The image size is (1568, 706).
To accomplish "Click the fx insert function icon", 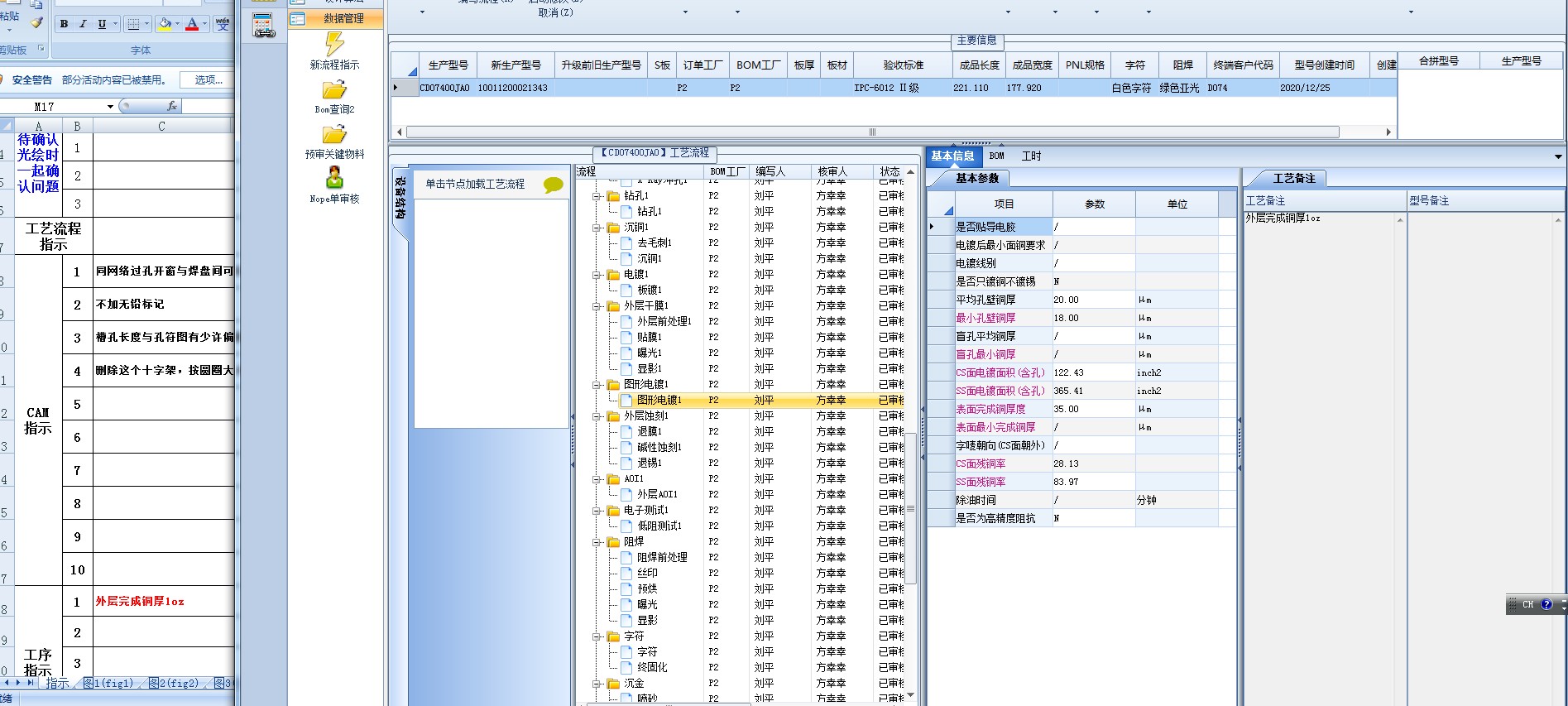I will click(x=171, y=106).
